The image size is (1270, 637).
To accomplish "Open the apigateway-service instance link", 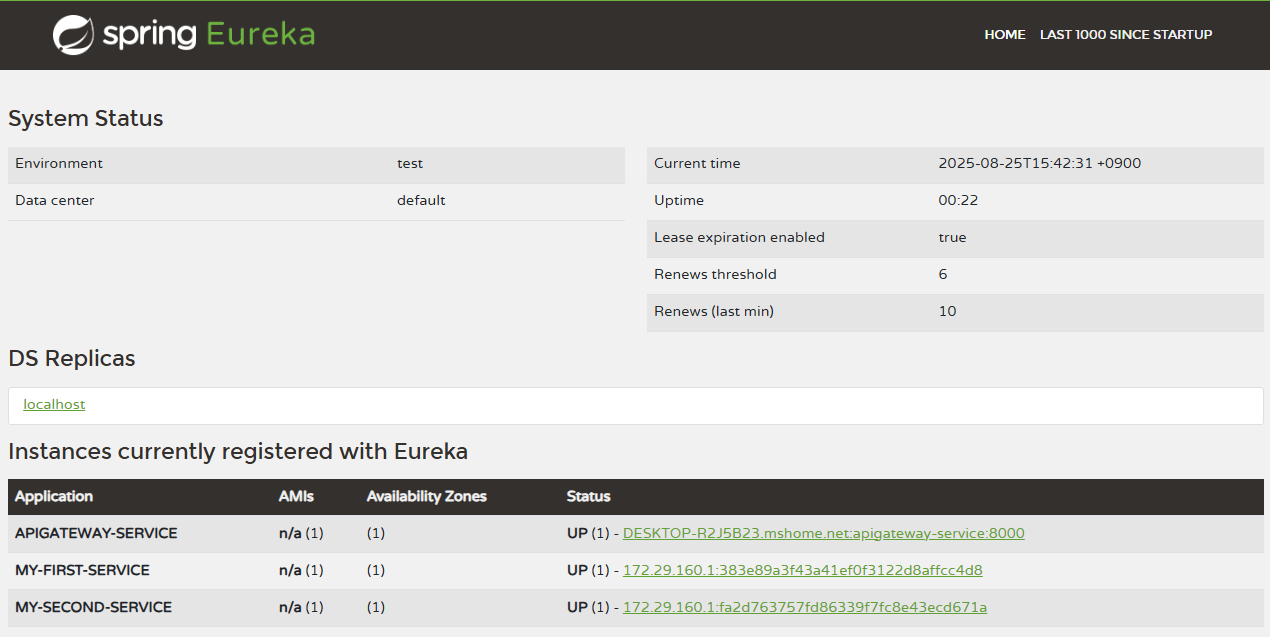I will coord(823,533).
